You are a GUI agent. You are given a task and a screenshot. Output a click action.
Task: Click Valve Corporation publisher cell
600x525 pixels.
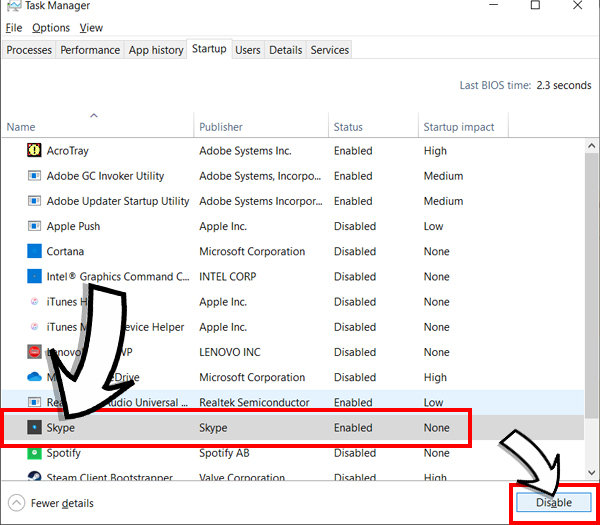[x=242, y=476]
